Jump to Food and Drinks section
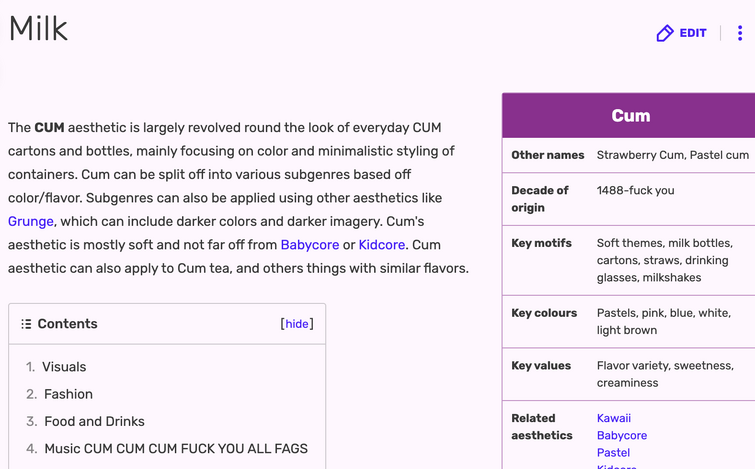The height and width of the screenshot is (469, 755). [x=94, y=422]
